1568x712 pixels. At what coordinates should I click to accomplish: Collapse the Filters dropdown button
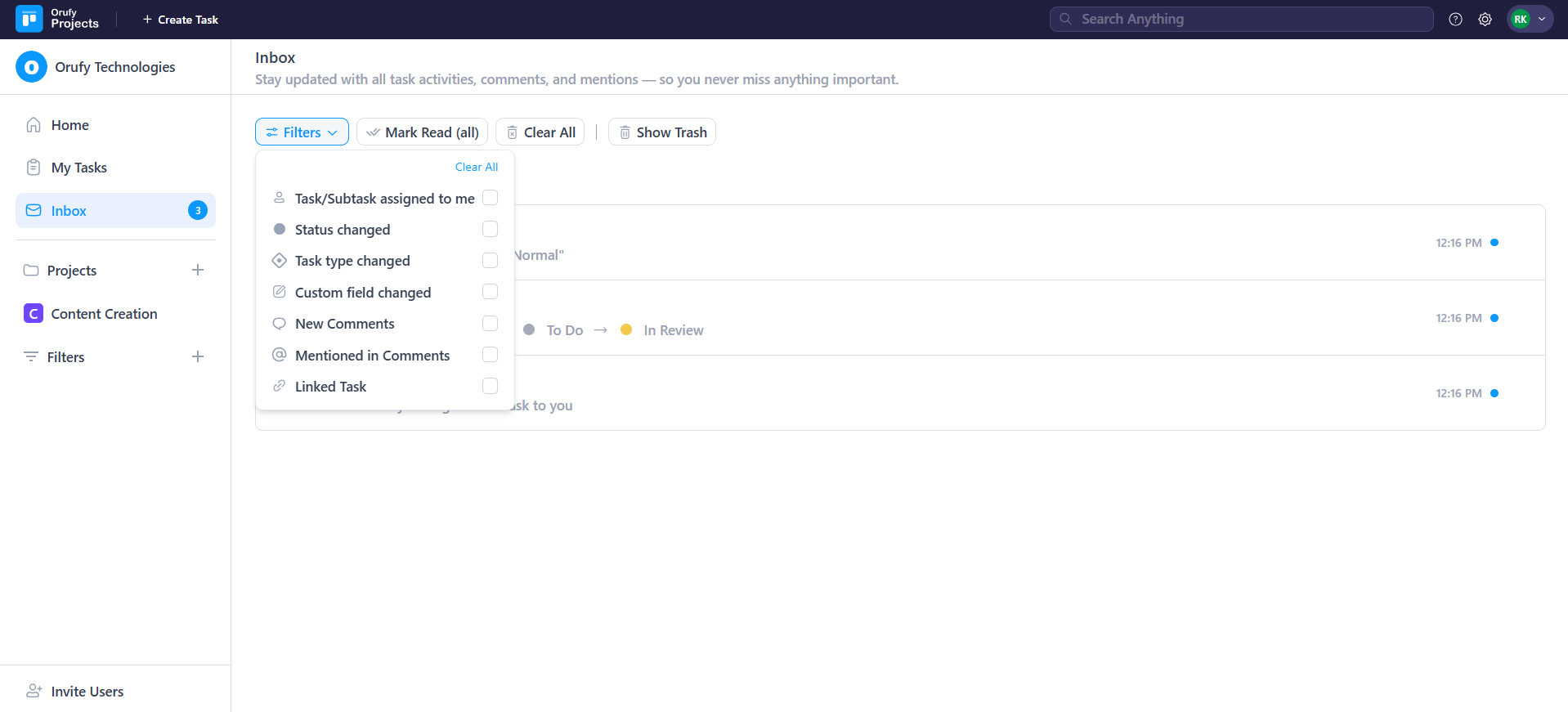pos(302,132)
